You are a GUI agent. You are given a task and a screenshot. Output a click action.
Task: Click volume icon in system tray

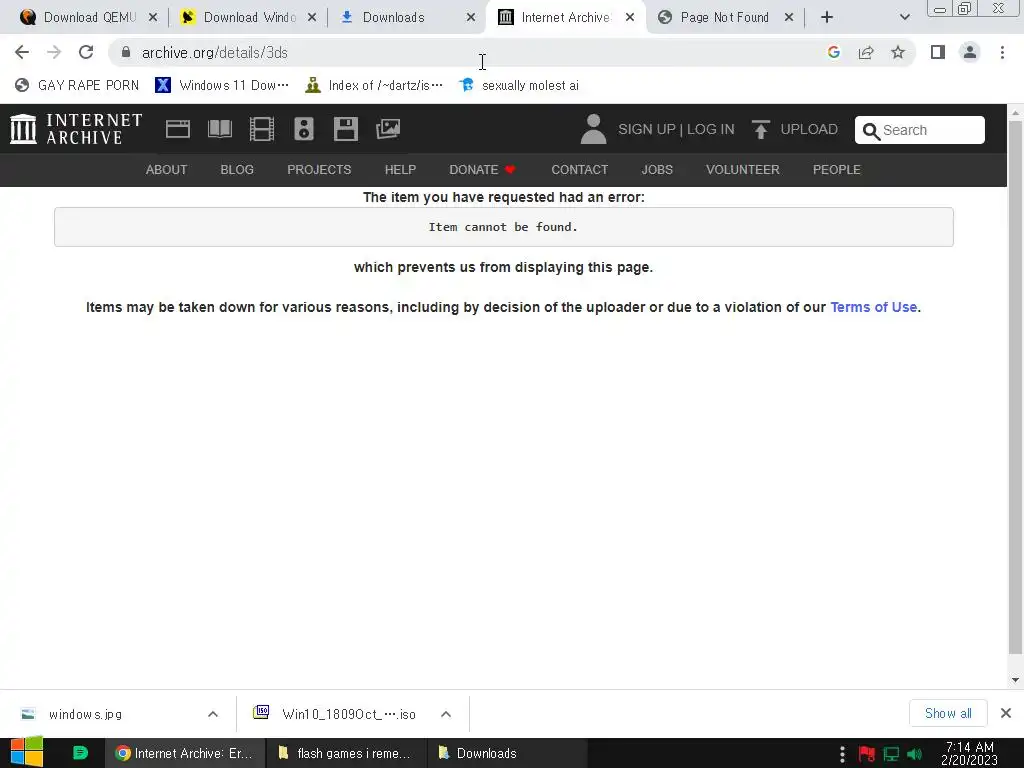point(914,754)
